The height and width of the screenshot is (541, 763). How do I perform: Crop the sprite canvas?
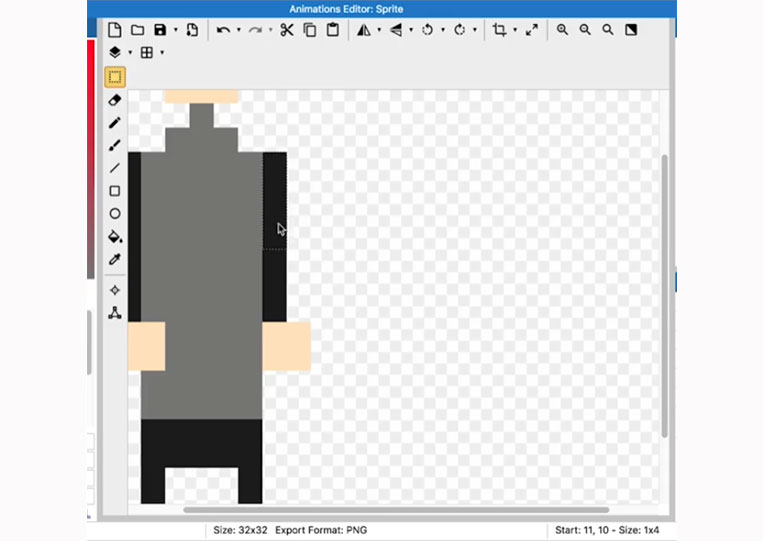click(499, 30)
